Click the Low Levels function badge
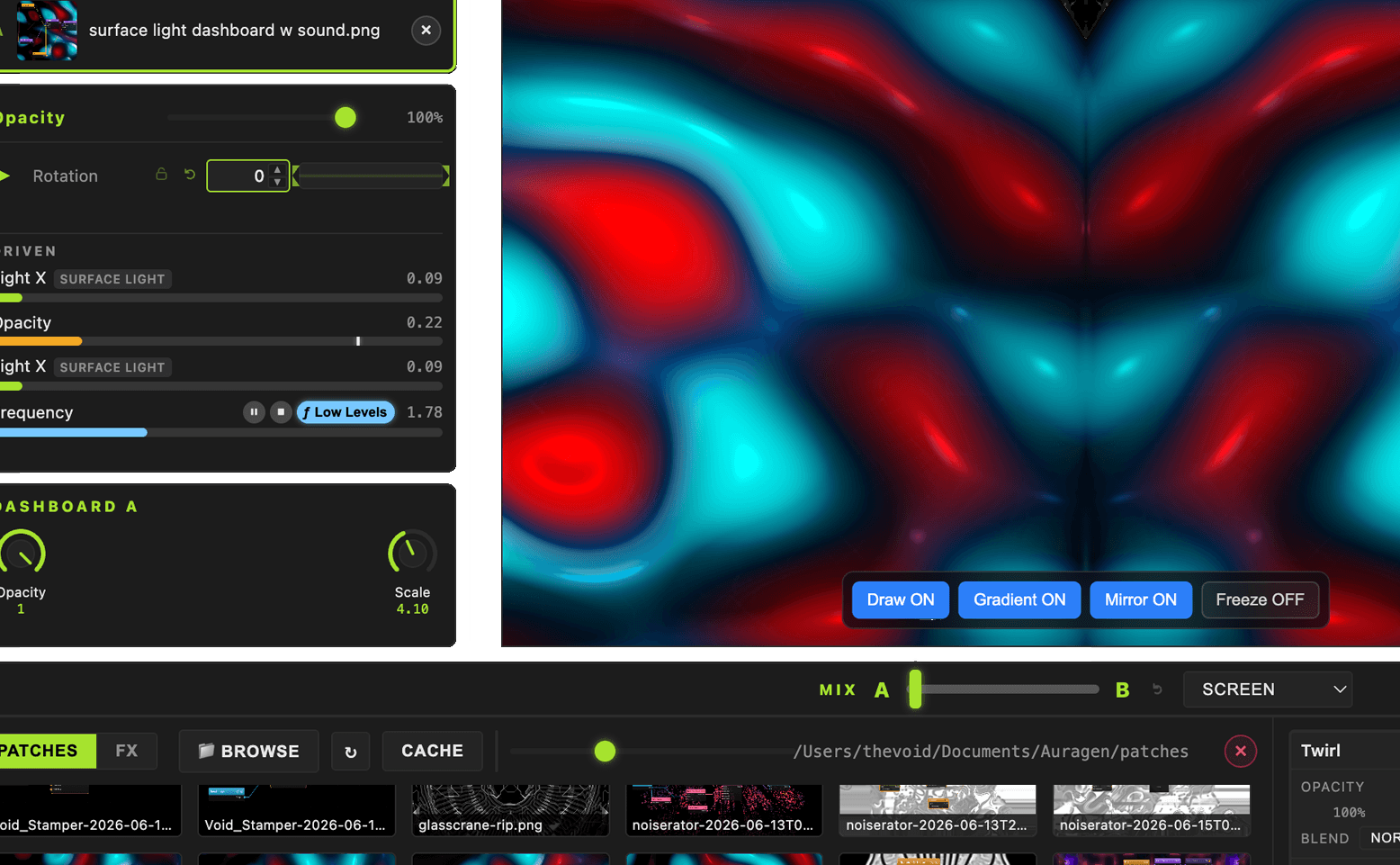The image size is (1400, 865). [x=346, y=412]
